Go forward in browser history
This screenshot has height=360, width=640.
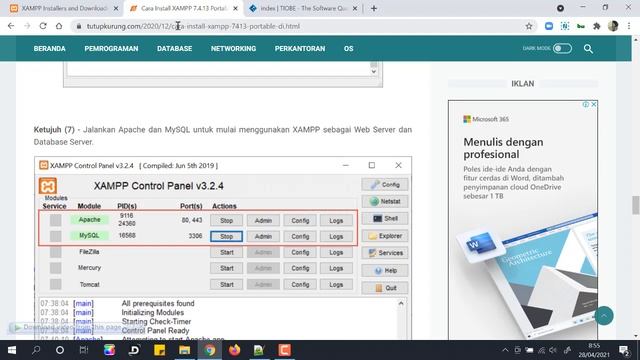pyautogui.click(x=27, y=26)
